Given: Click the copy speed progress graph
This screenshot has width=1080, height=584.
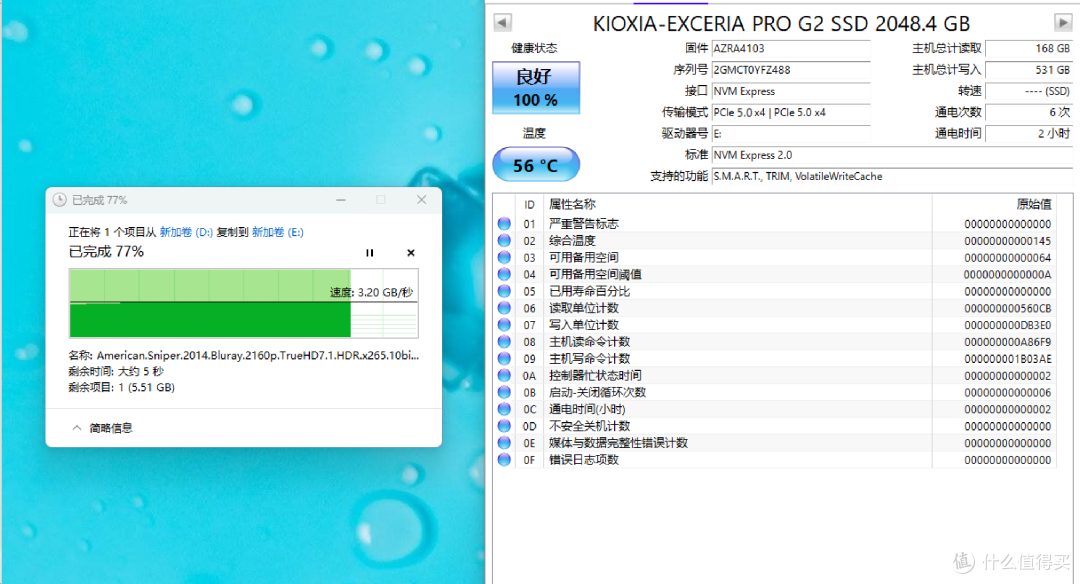Looking at the screenshot, I should 244,303.
